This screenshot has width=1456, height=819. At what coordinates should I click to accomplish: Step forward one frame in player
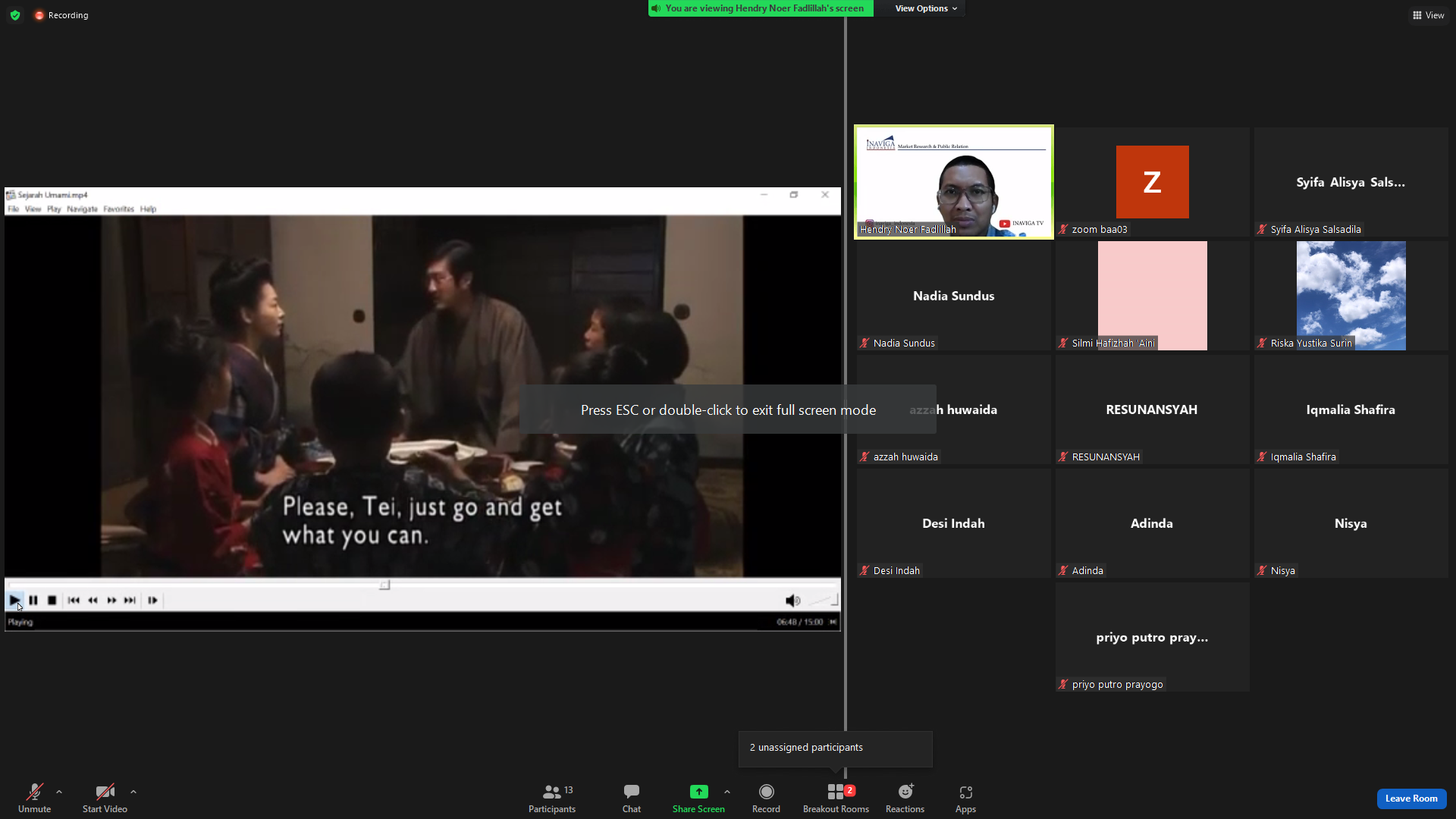(152, 600)
